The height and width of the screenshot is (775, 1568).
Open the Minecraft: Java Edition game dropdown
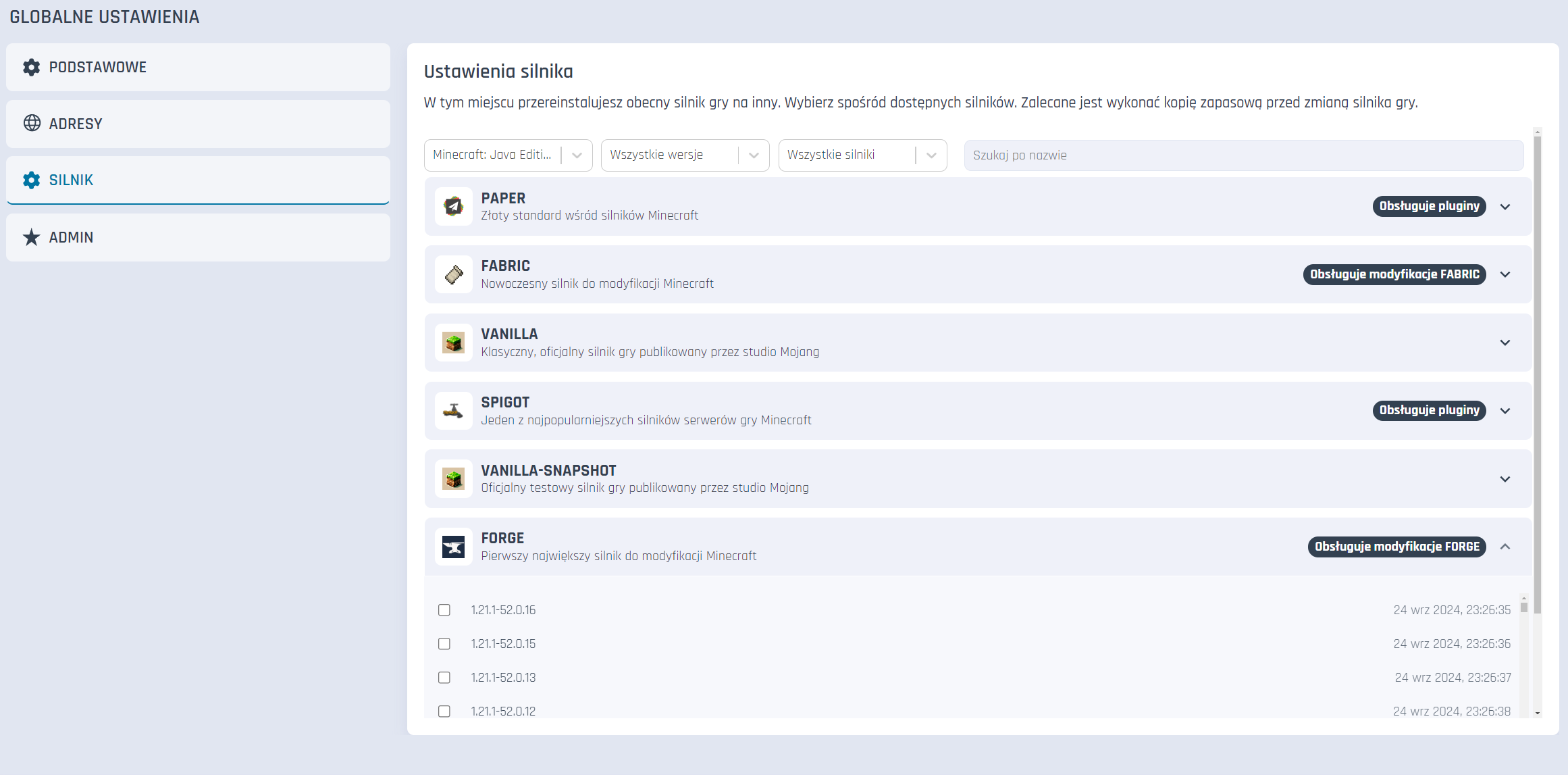(508, 155)
